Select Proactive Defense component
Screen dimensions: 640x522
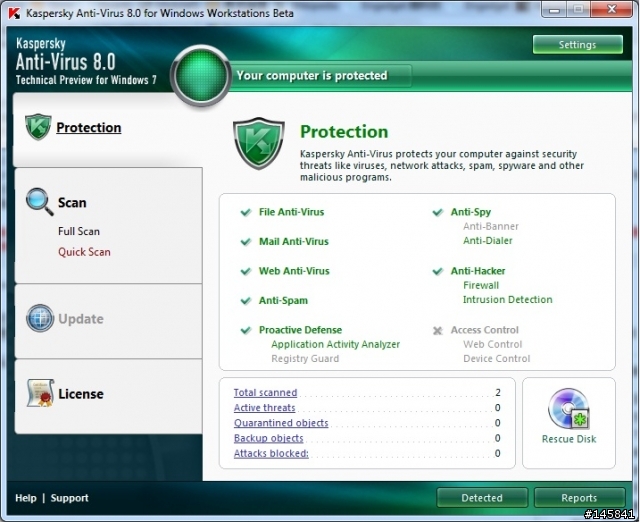[300, 330]
